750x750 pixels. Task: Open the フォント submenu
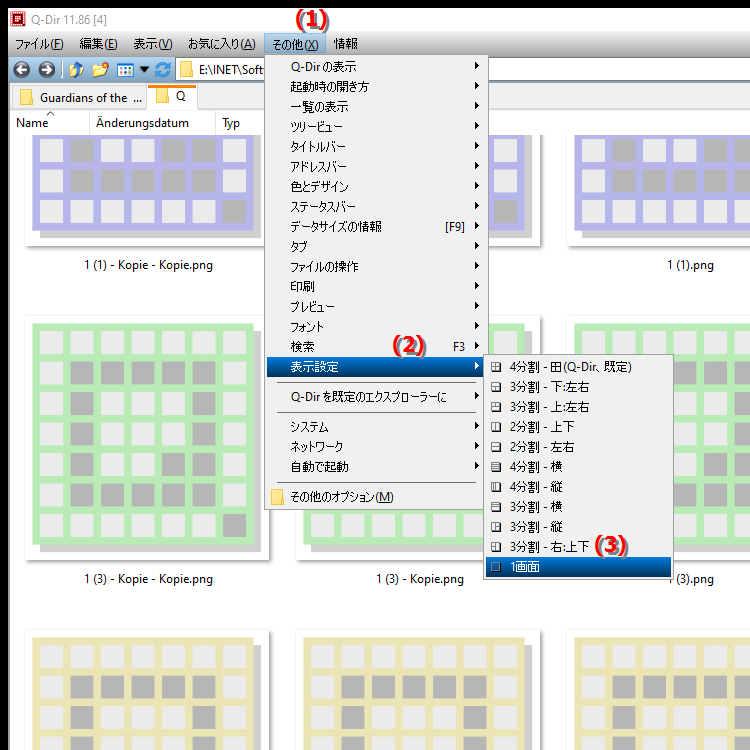tap(376, 327)
